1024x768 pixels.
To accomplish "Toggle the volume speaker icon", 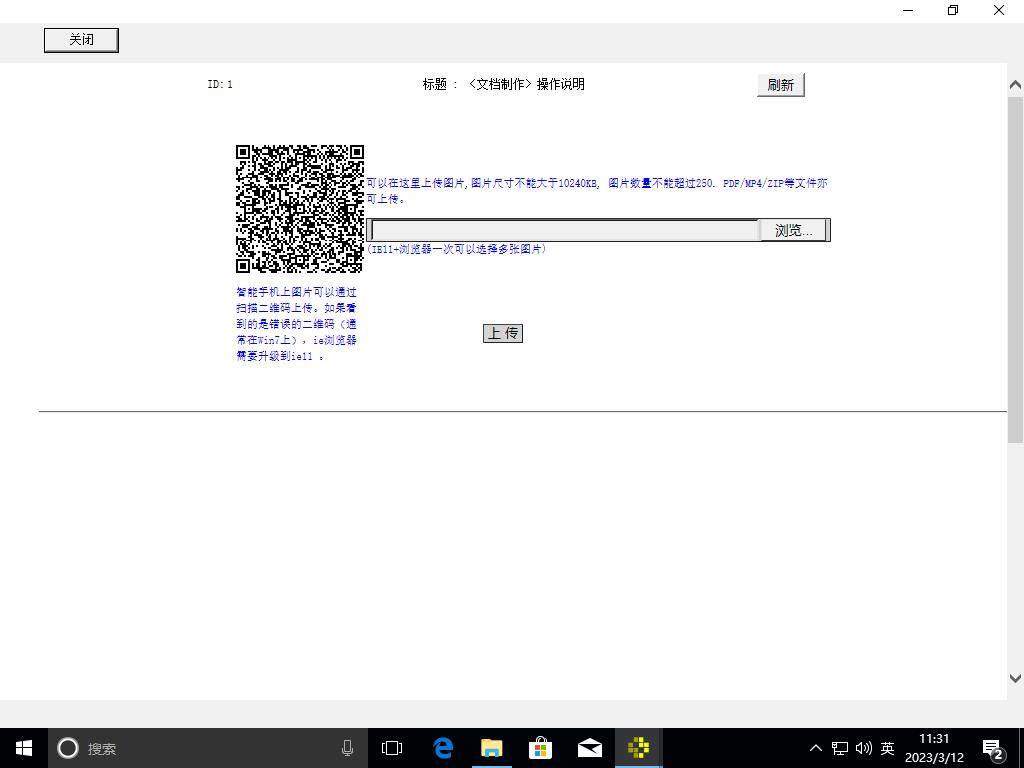I will [x=864, y=748].
